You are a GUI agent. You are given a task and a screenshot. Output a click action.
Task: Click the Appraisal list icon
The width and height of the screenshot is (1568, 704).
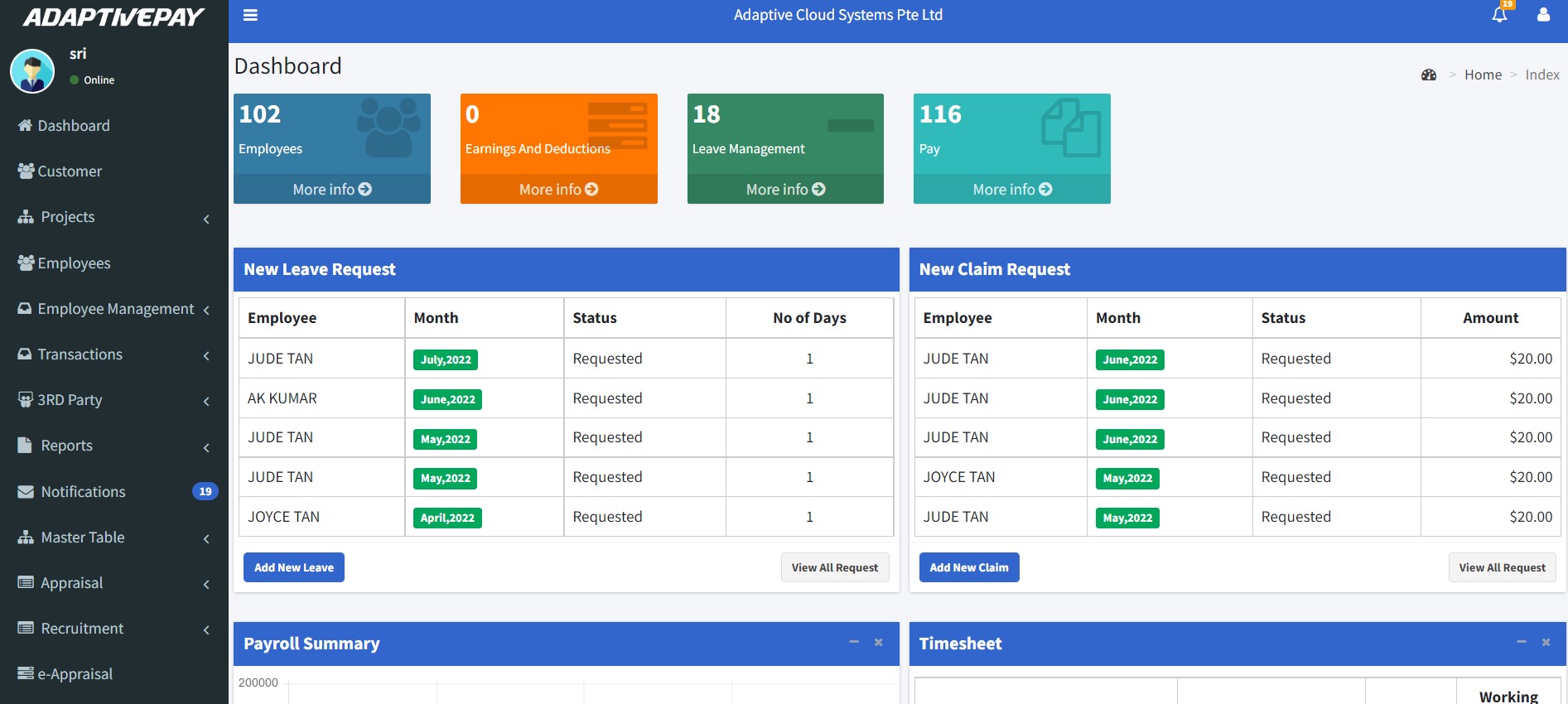click(26, 582)
